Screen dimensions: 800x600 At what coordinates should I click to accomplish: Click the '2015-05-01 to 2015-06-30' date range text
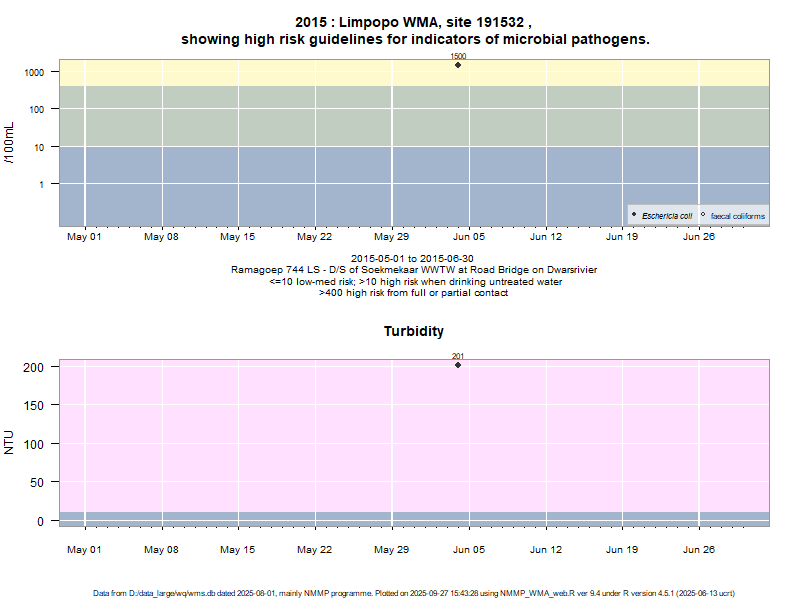click(412, 259)
